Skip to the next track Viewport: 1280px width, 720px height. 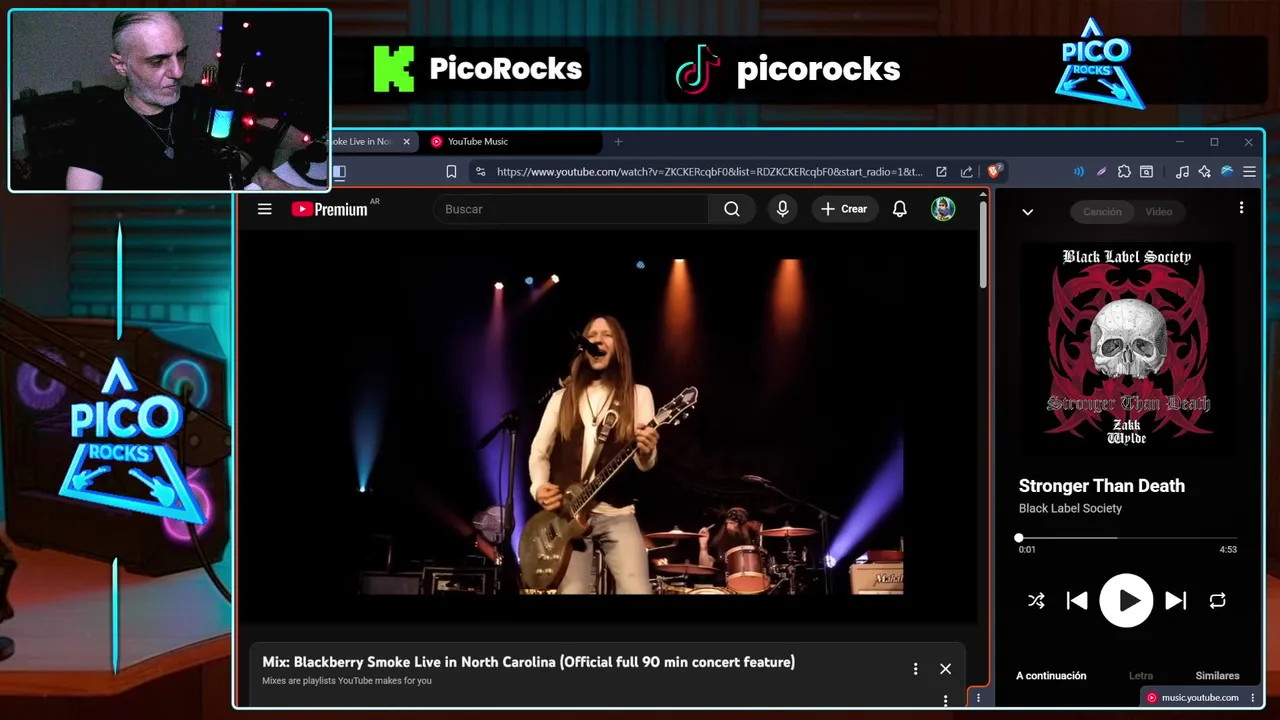click(1176, 601)
